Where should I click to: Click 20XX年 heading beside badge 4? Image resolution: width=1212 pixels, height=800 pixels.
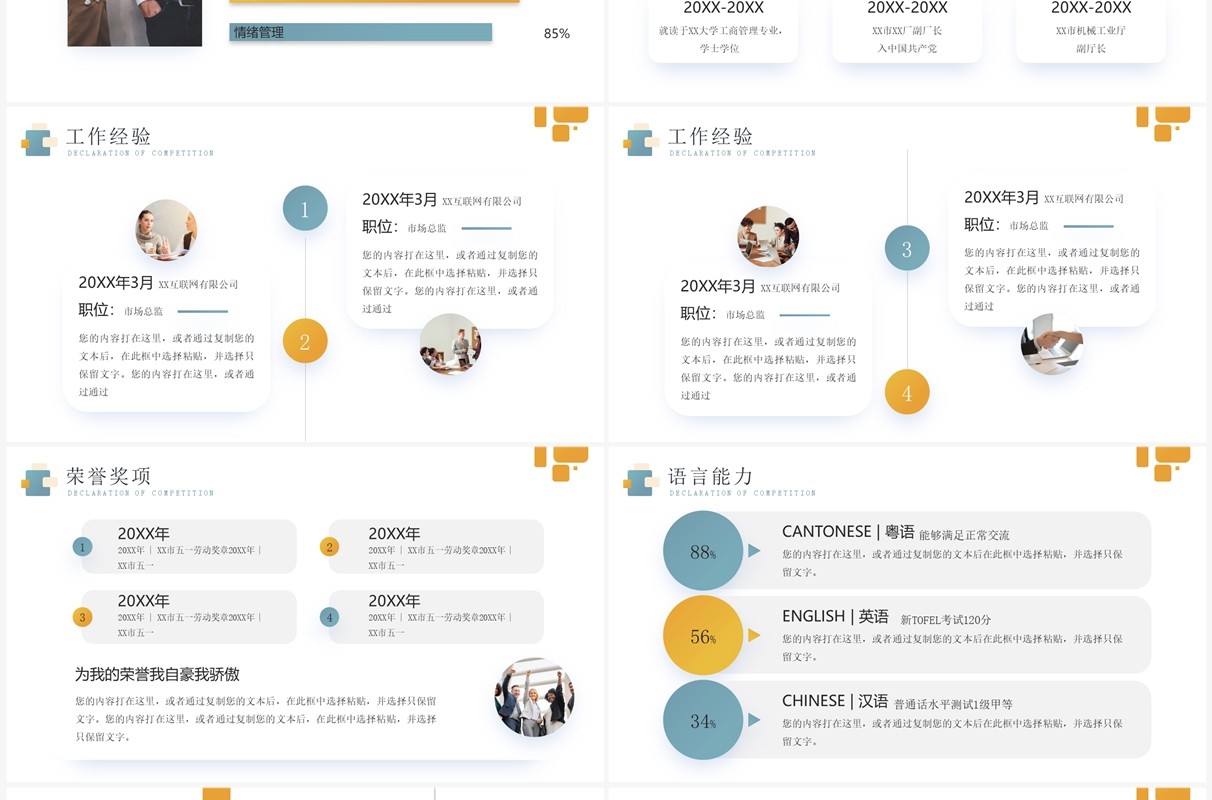(394, 601)
